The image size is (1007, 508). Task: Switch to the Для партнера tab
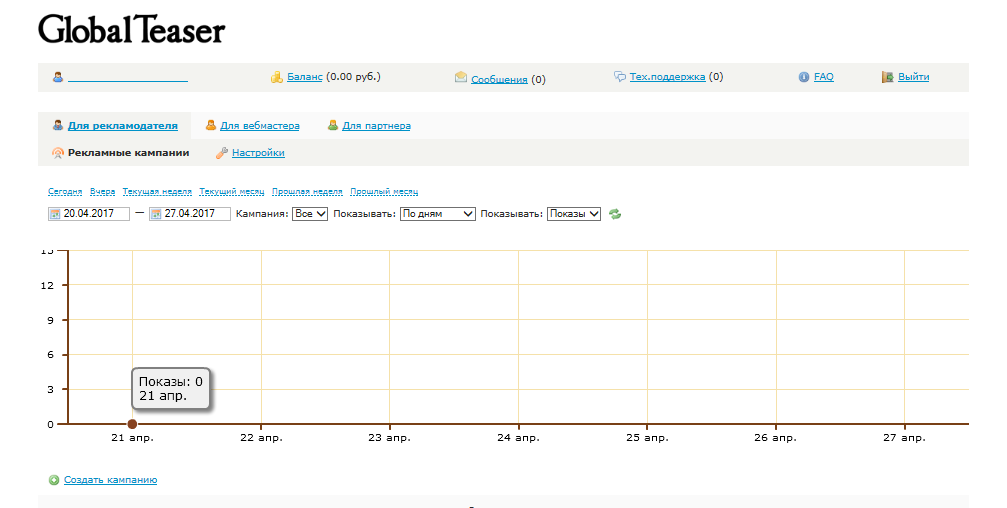pyautogui.click(x=376, y=126)
